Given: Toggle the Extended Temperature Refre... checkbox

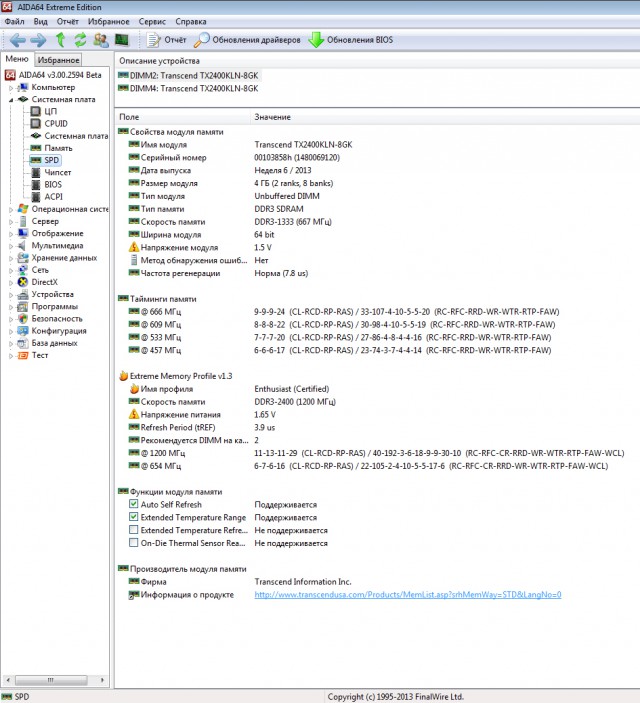Looking at the screenshot, I should click(133, 529).
